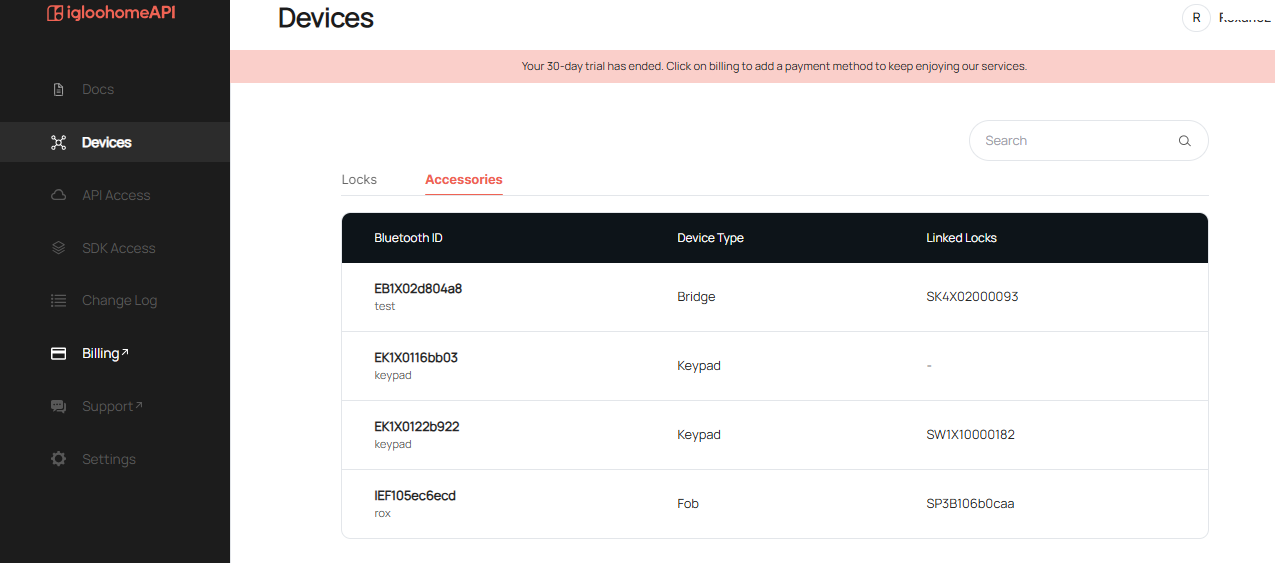This screenshot has width=1277, height=563.
Task: Select the EK1X0116bb03 keypad row
Action: pos(775,366)
